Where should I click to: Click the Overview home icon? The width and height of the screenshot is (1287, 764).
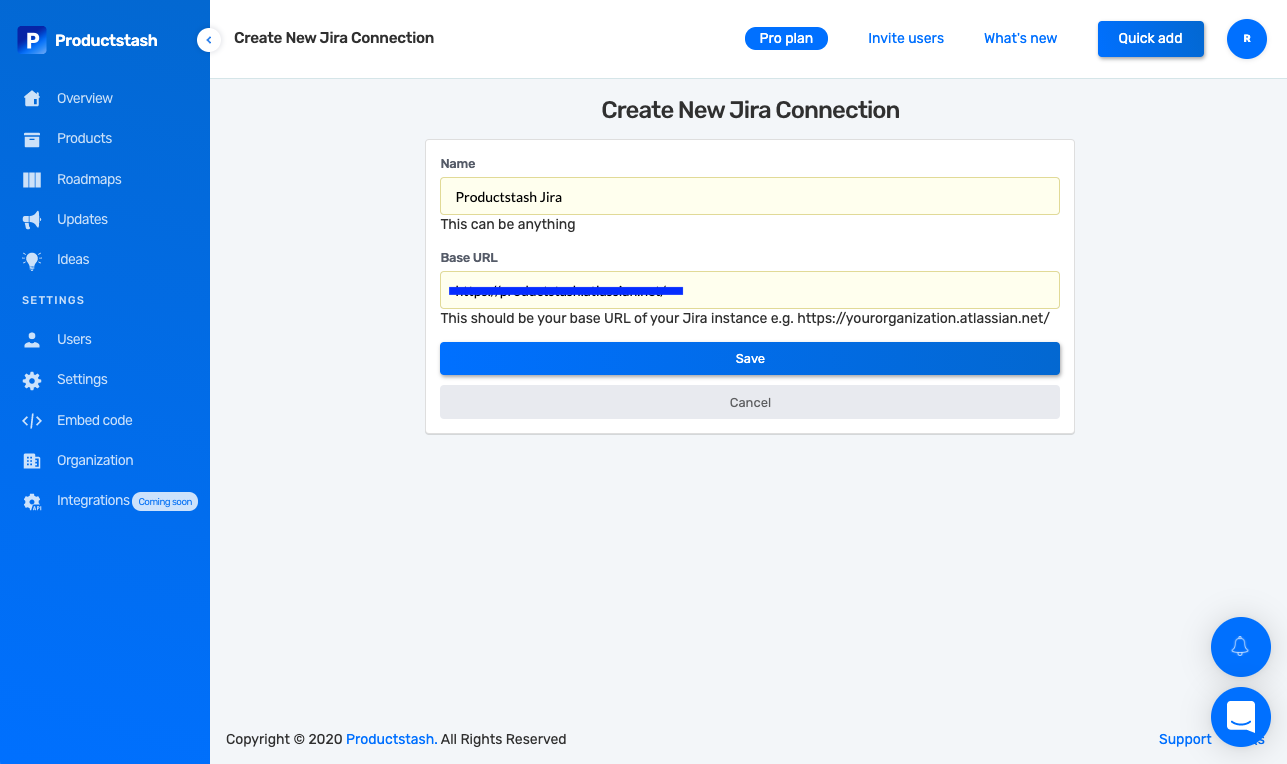tap(32, 98)
